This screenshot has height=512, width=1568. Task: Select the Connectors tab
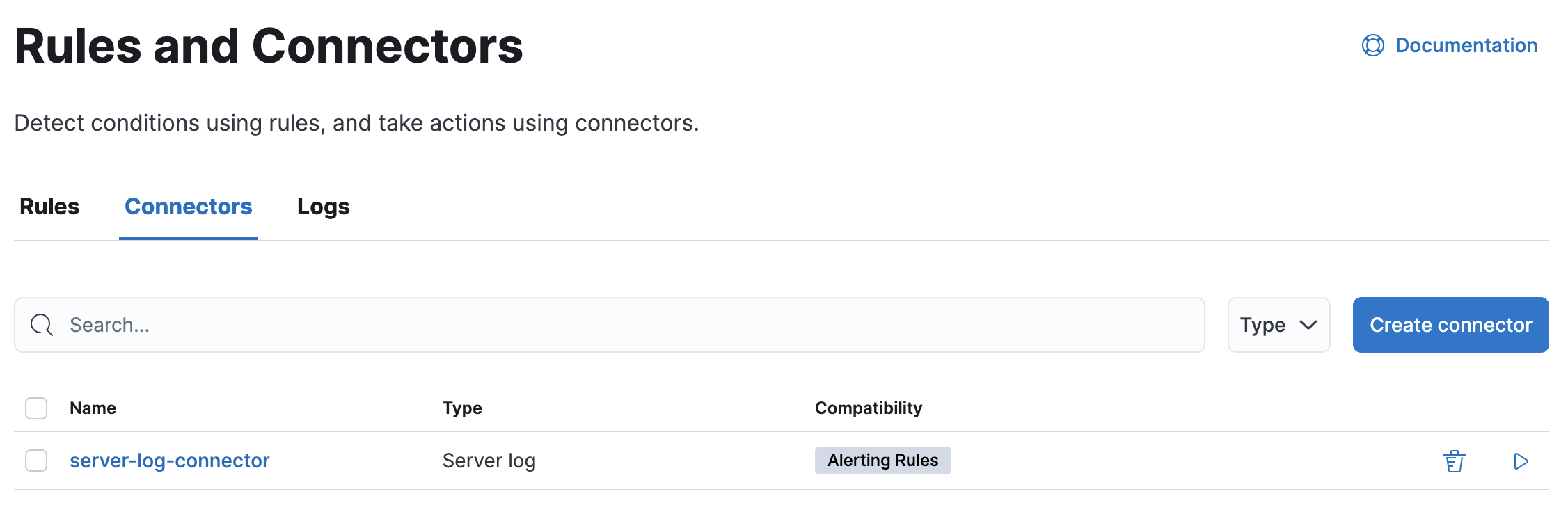(188, 206)
